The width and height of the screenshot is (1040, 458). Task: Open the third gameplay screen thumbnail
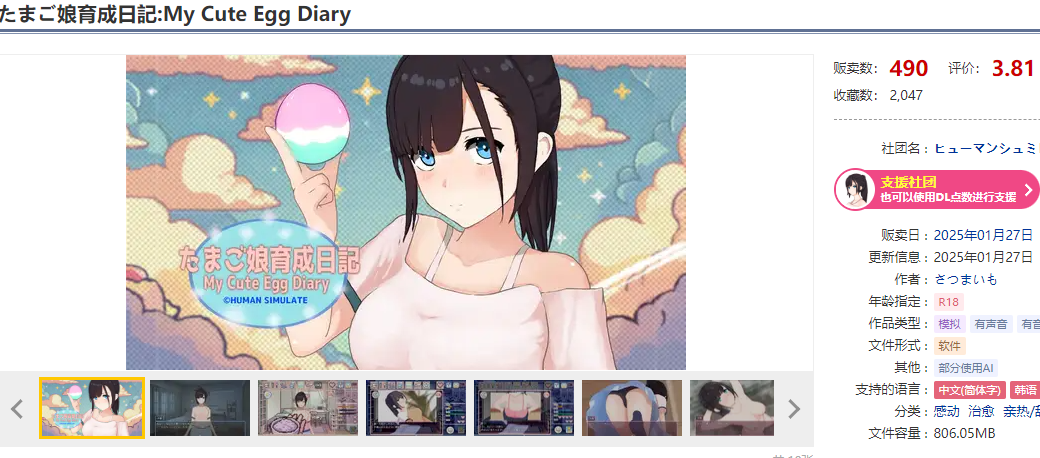click(x=308, y=408)
